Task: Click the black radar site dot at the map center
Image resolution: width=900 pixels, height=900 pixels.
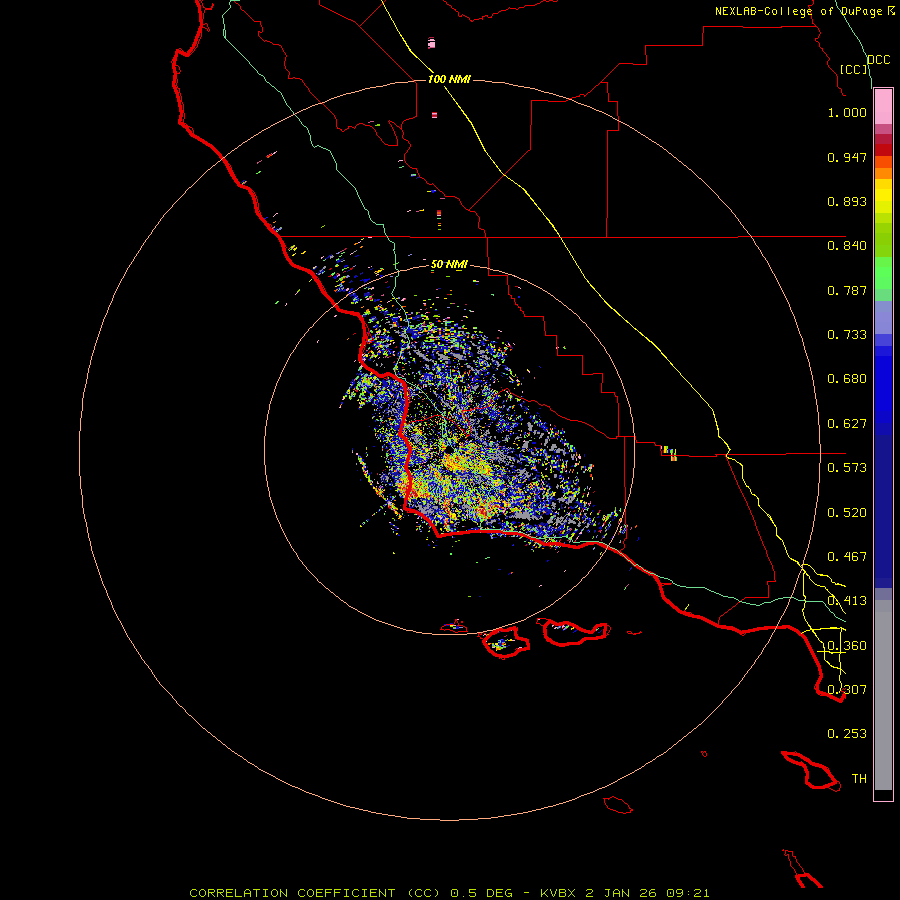Action: (449, 449)
